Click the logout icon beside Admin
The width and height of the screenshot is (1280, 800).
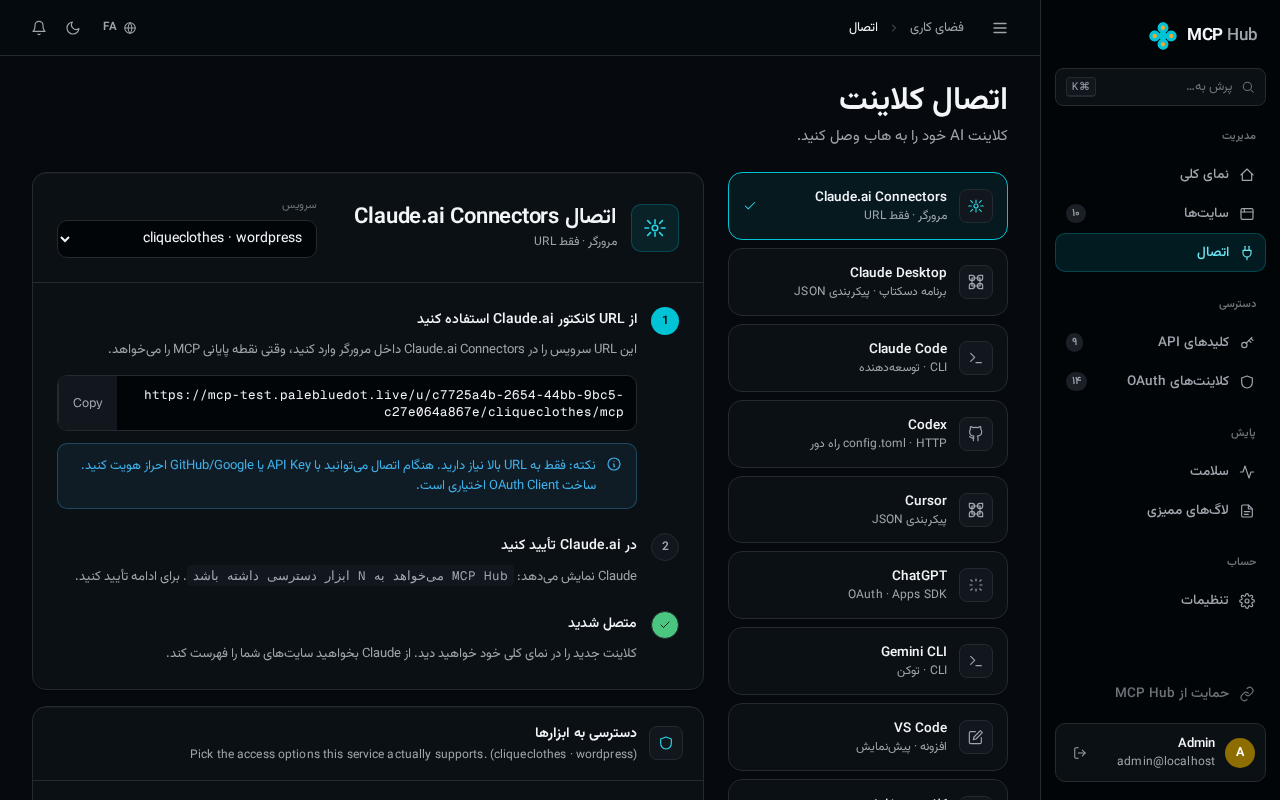tap(1080, 753)
